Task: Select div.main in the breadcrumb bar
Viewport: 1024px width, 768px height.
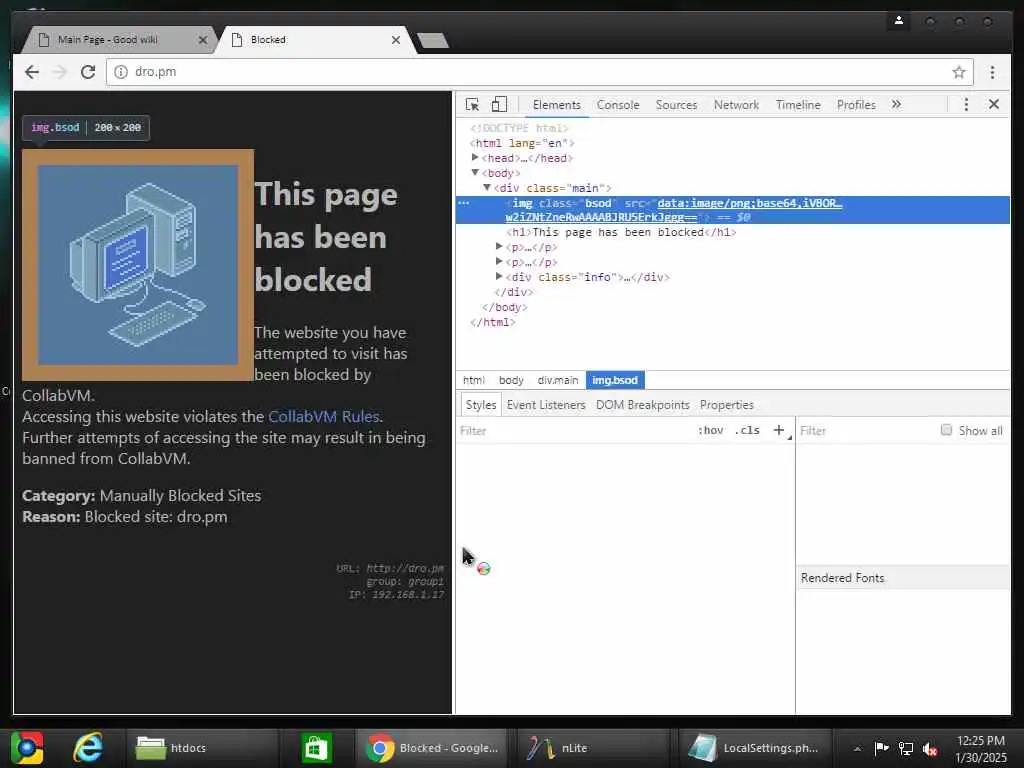Action: [558, 380]
